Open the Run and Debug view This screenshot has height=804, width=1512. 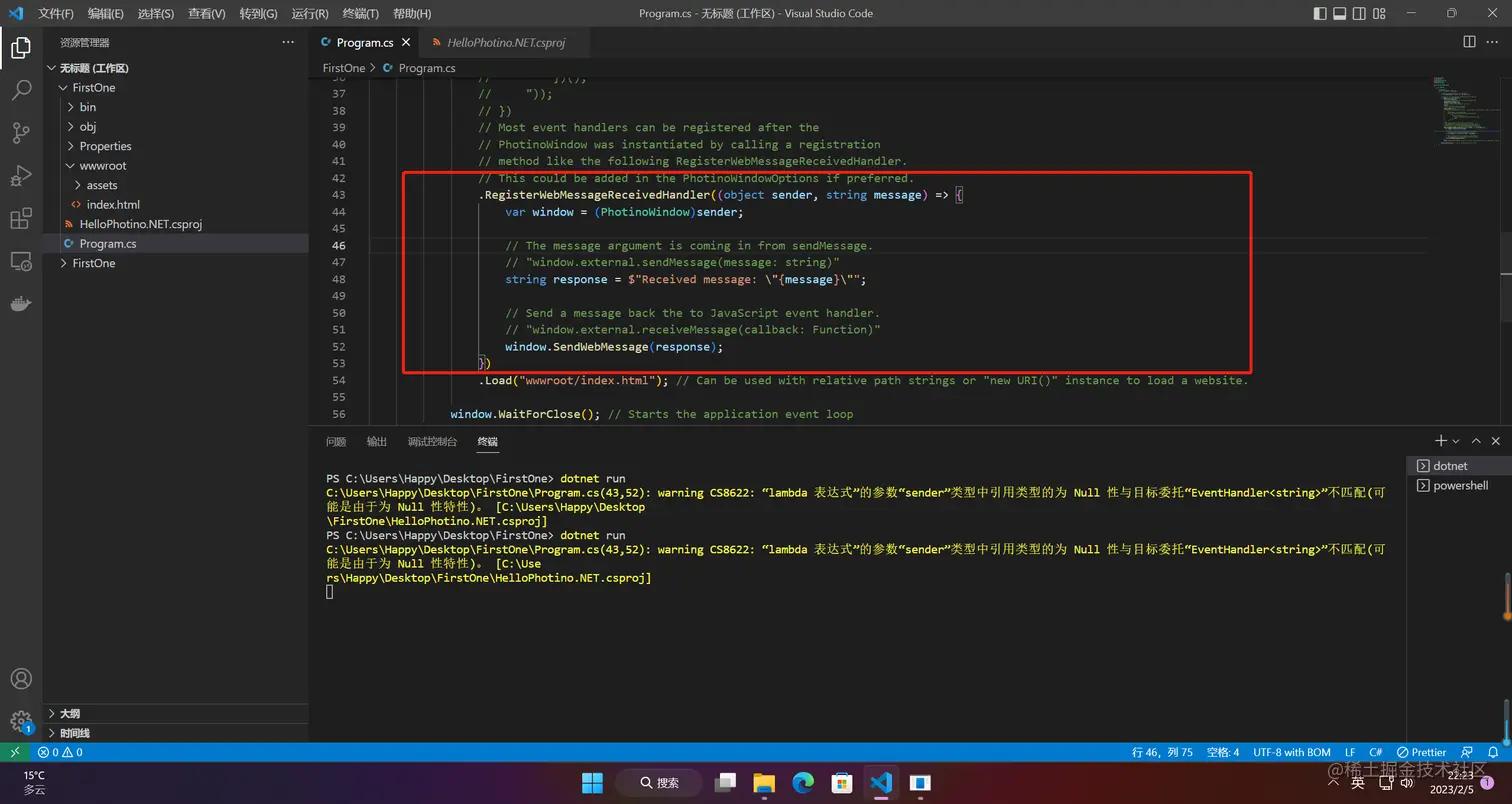pos(21,176)
